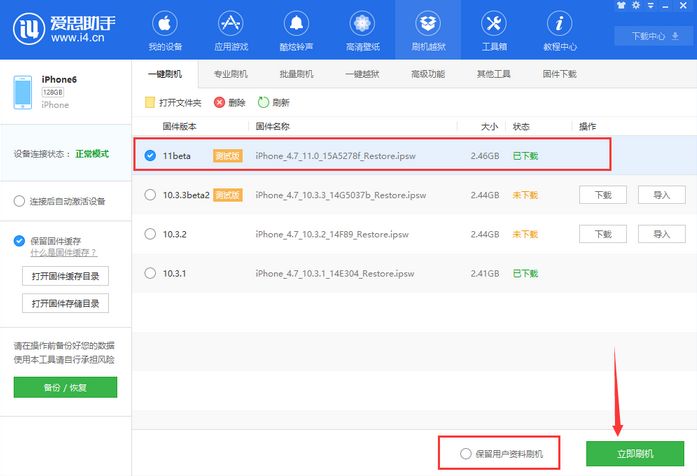The image size is (697, 476).
Task: Import firmware for 10.3.3beta2 row
Action: click(x=661, y=195)
